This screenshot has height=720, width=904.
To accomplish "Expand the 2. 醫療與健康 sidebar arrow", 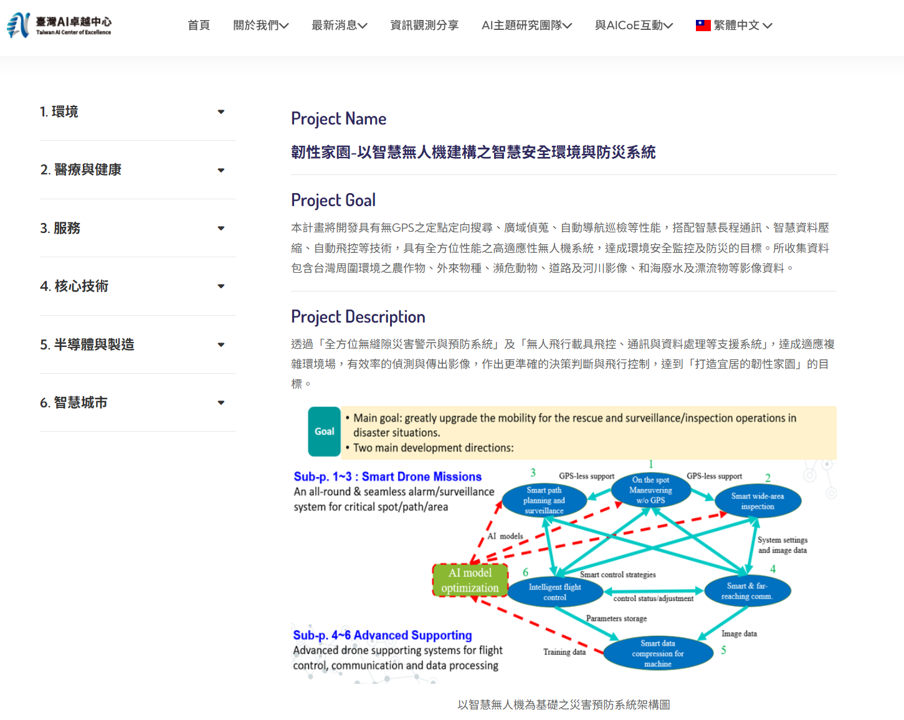I will (x=221, y=170).
